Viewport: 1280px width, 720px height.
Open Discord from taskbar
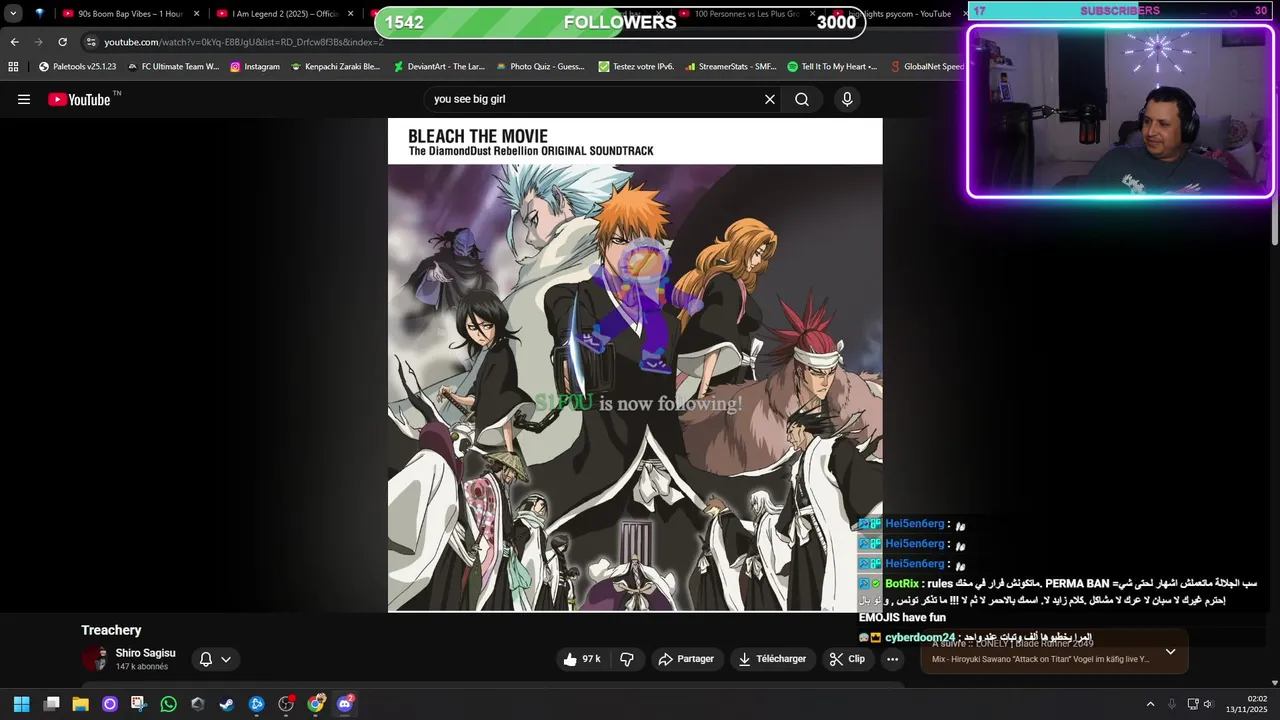pos(346,704)
